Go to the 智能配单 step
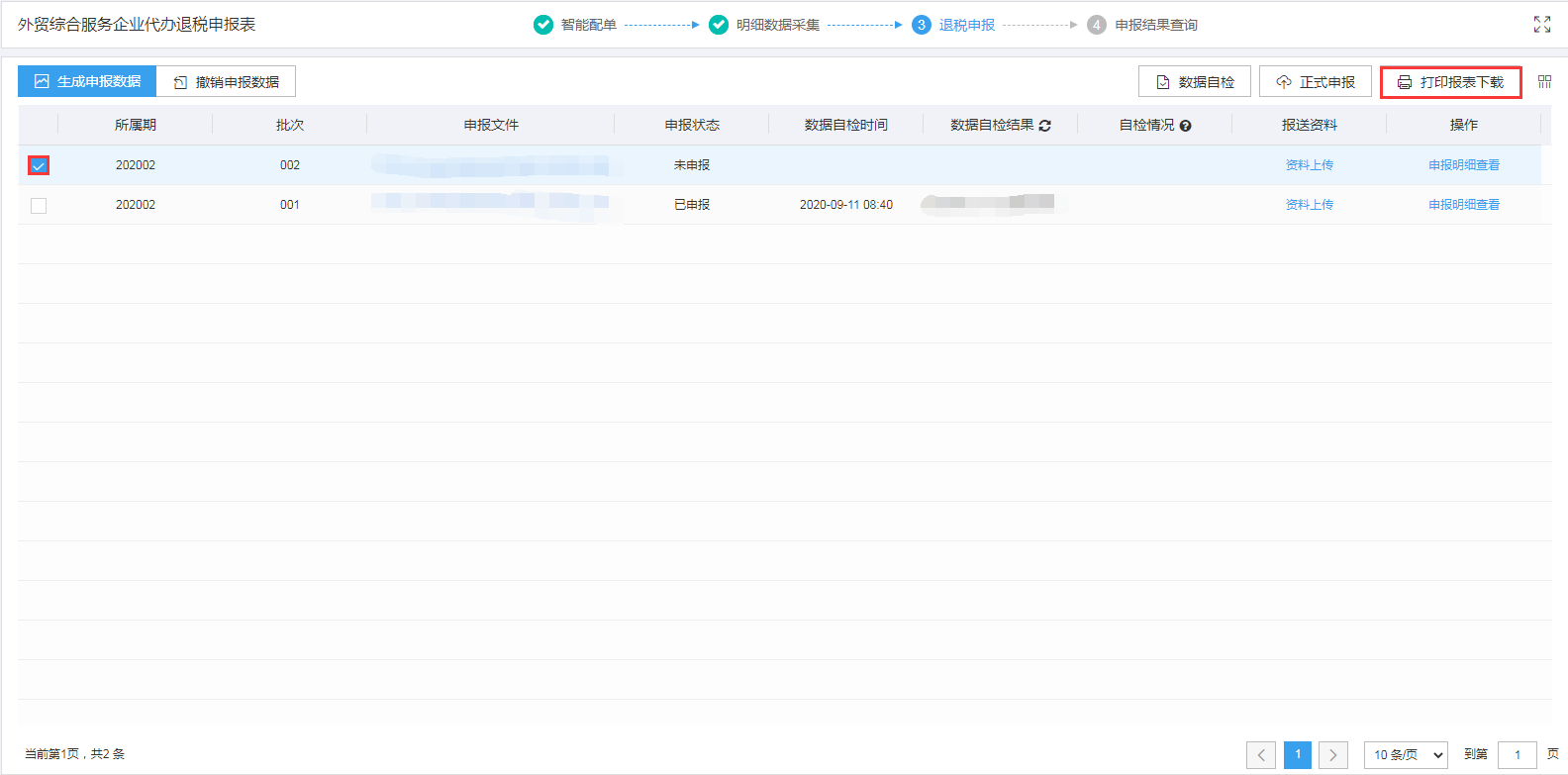 coord(589,25)
